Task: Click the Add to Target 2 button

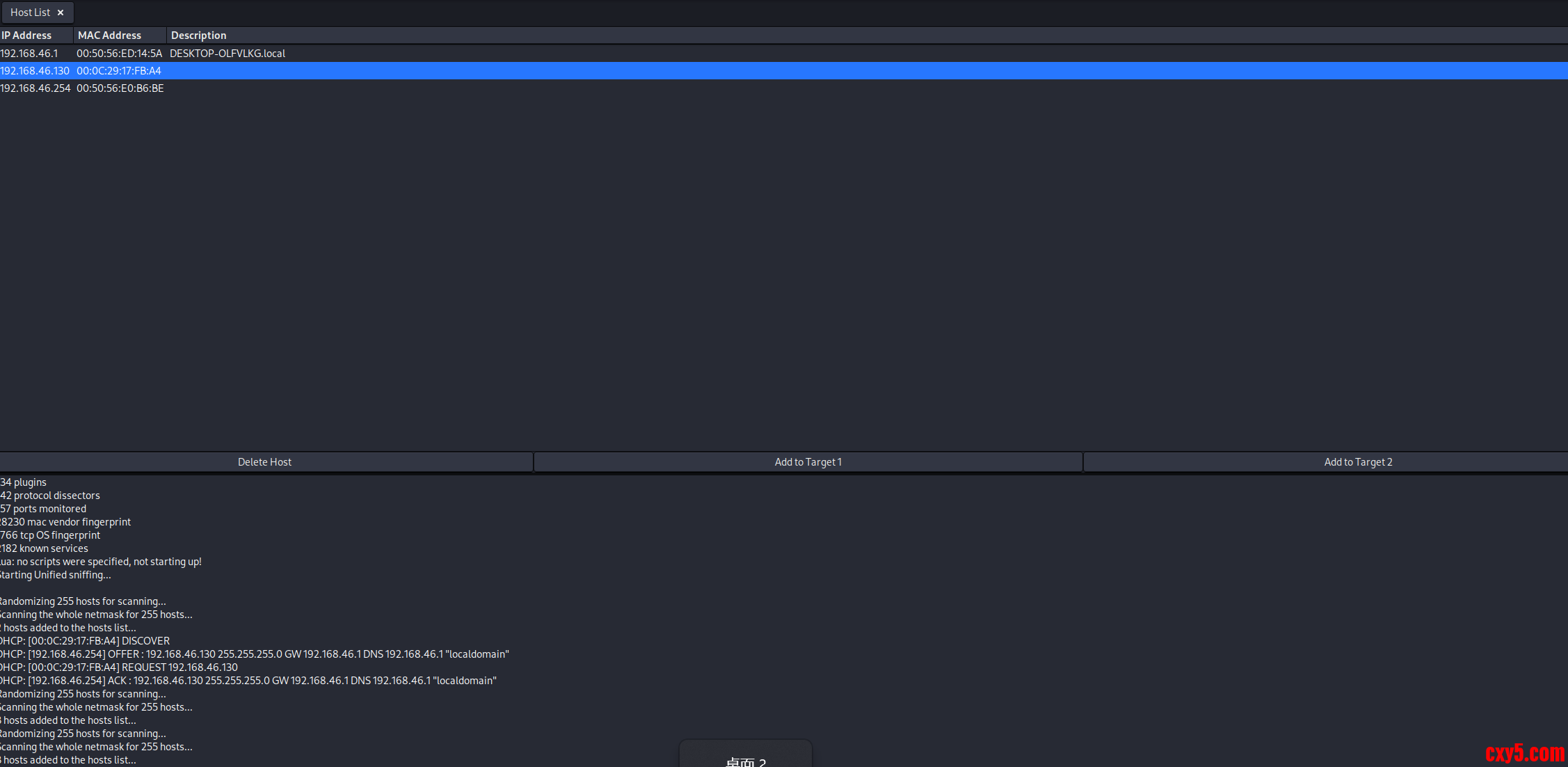Action: [x=1357, y=462]
